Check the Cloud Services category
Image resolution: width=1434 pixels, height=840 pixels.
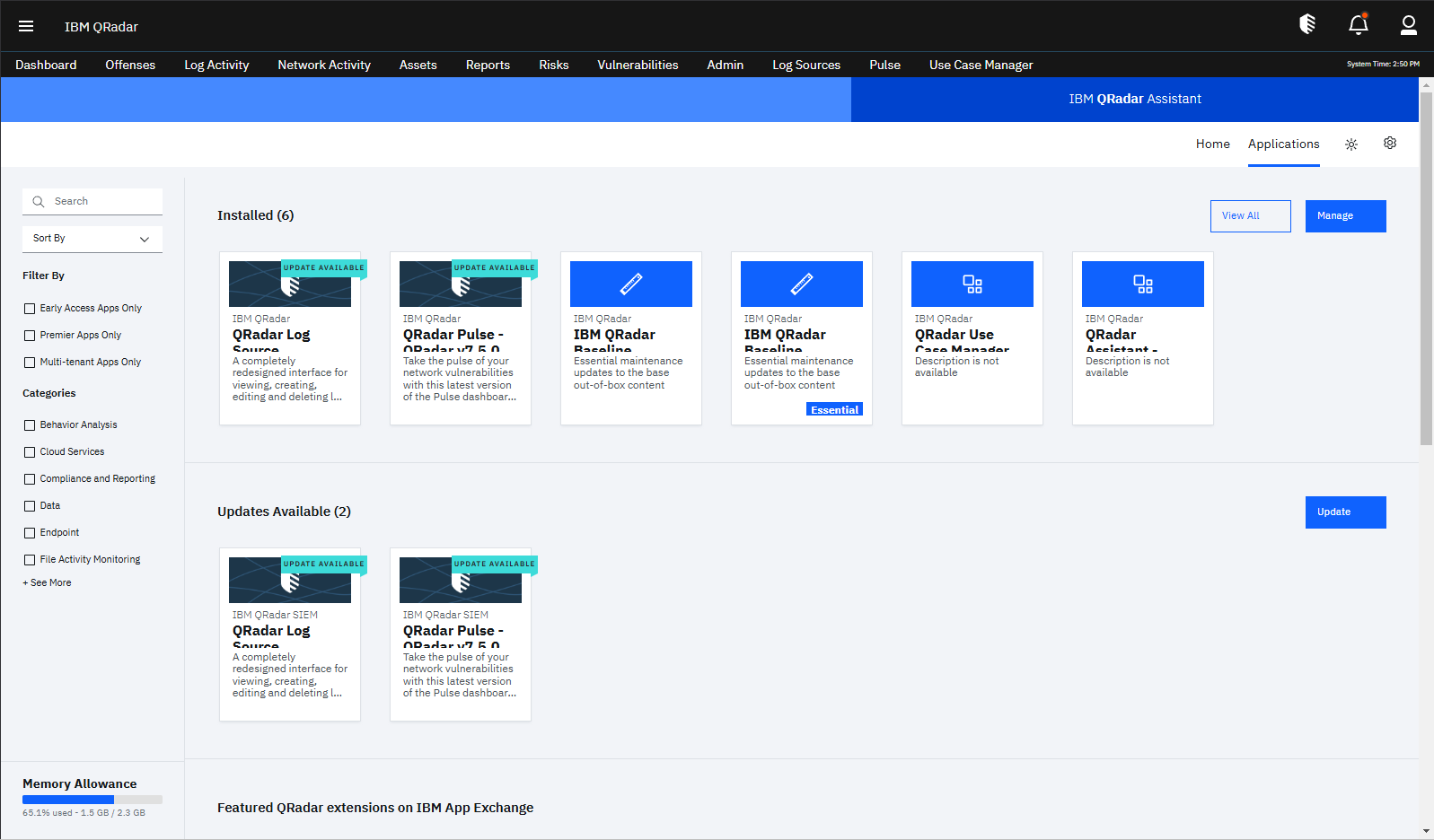coord(30,452)
